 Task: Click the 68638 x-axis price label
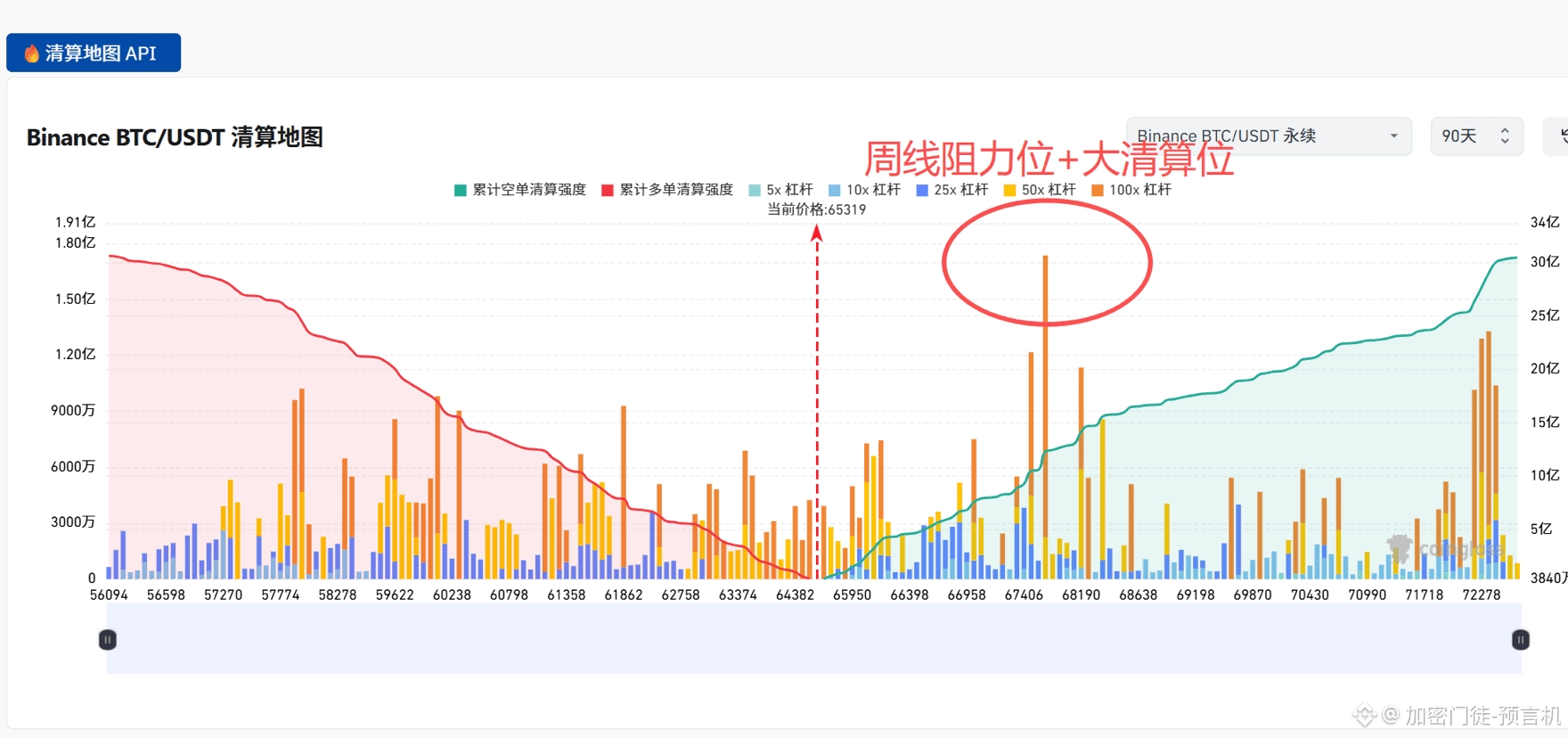pyautogui.click(x=1138, y=594)
